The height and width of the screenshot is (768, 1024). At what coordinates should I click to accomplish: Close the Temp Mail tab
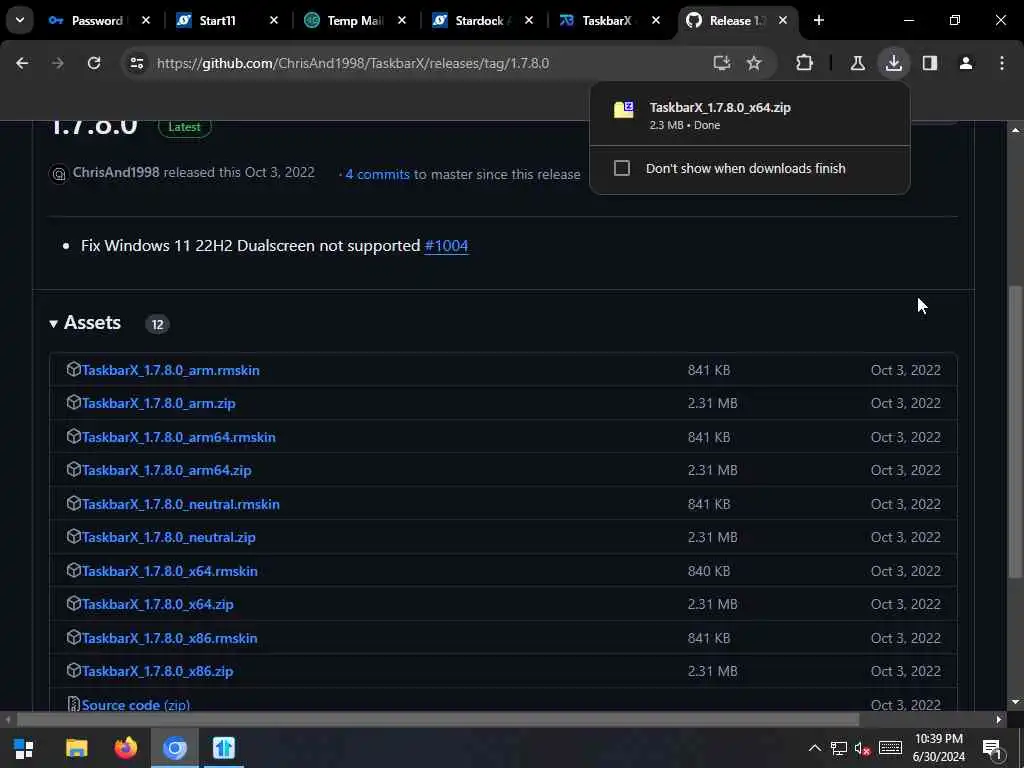tap(402, 21)
